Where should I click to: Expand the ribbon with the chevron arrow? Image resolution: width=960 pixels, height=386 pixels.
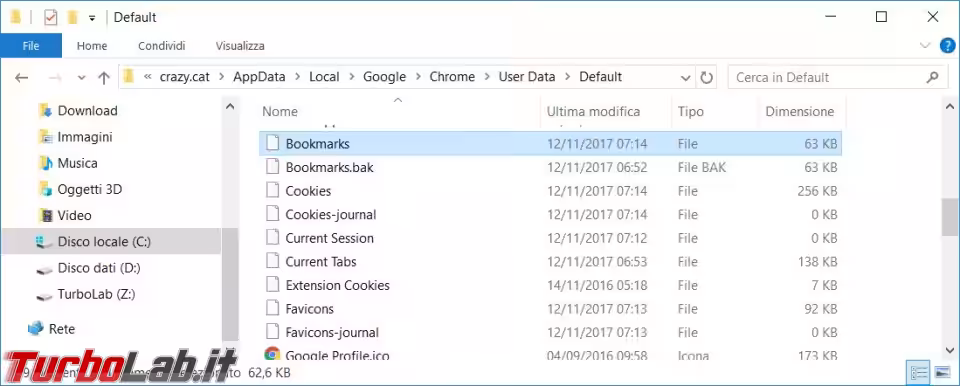click(x=925, y=45)
